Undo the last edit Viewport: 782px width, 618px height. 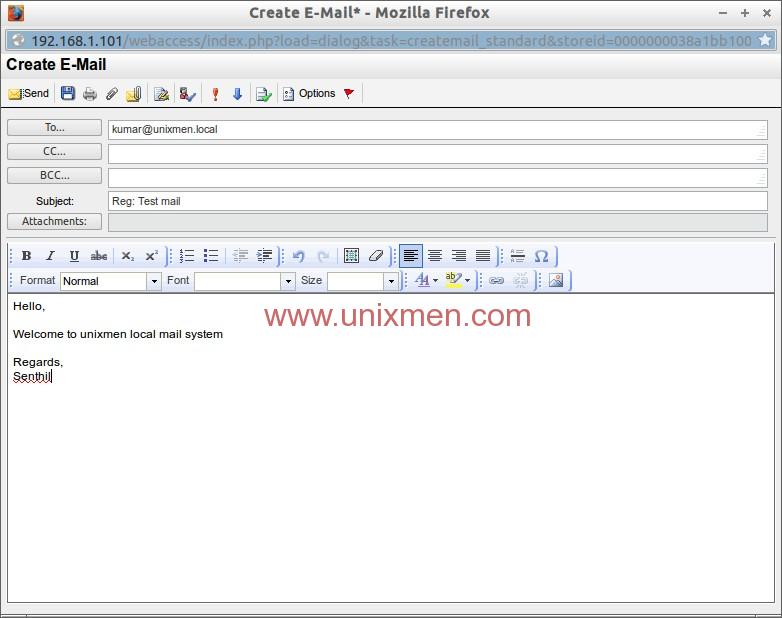298,256
